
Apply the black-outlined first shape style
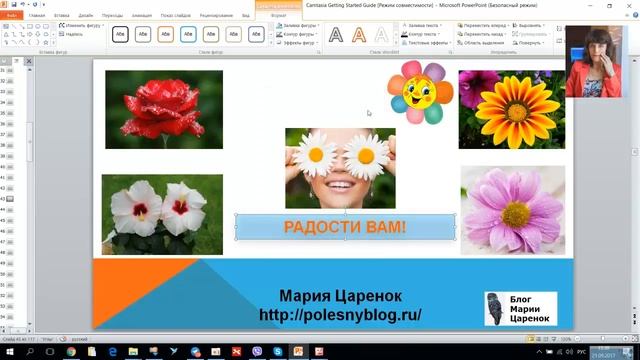pos(120,34)
